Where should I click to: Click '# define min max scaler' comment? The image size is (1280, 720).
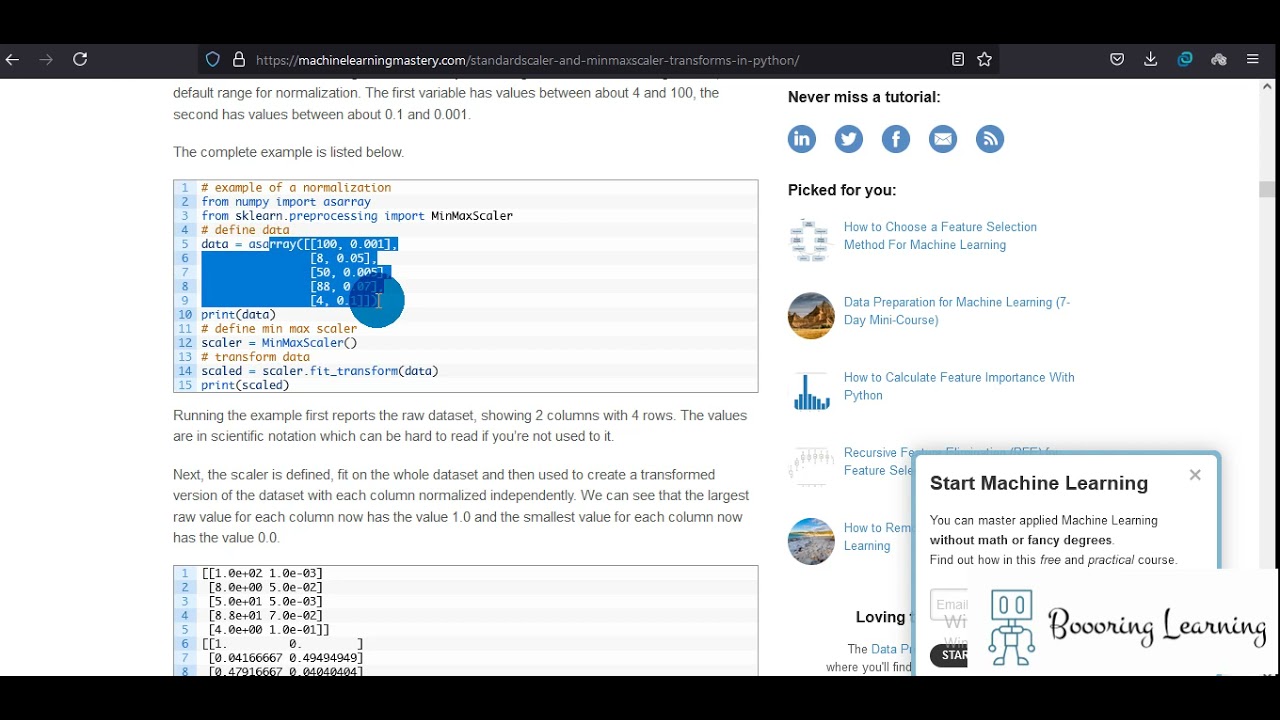[279, 328]
